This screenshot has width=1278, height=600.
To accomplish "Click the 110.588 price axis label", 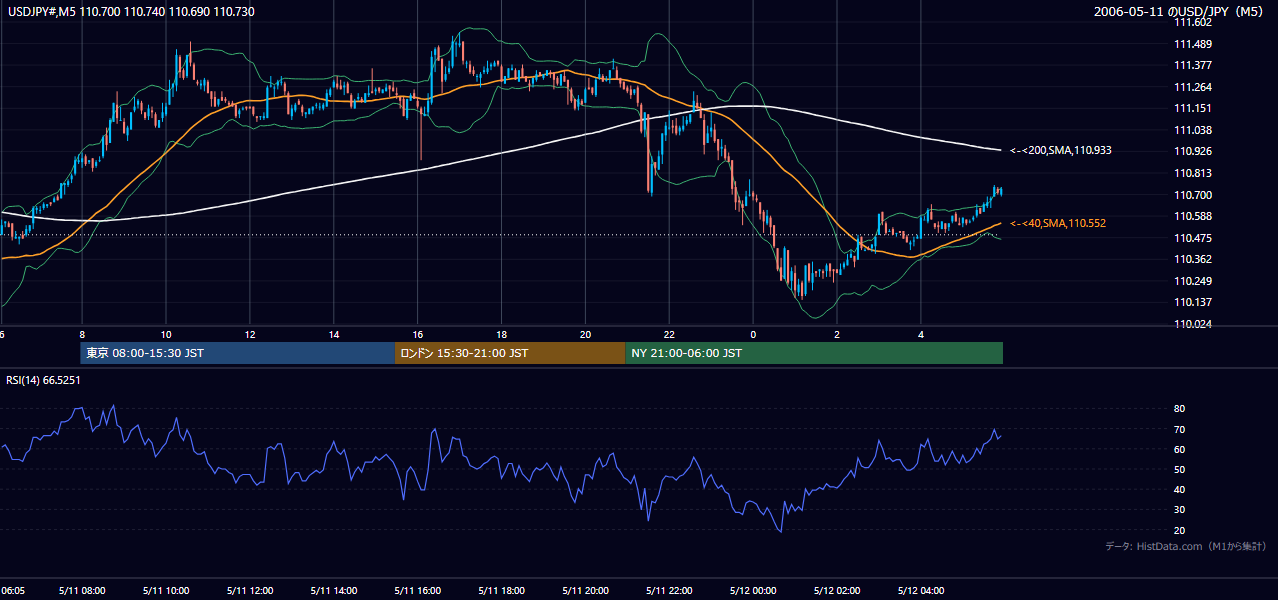I will [1192, 216].
